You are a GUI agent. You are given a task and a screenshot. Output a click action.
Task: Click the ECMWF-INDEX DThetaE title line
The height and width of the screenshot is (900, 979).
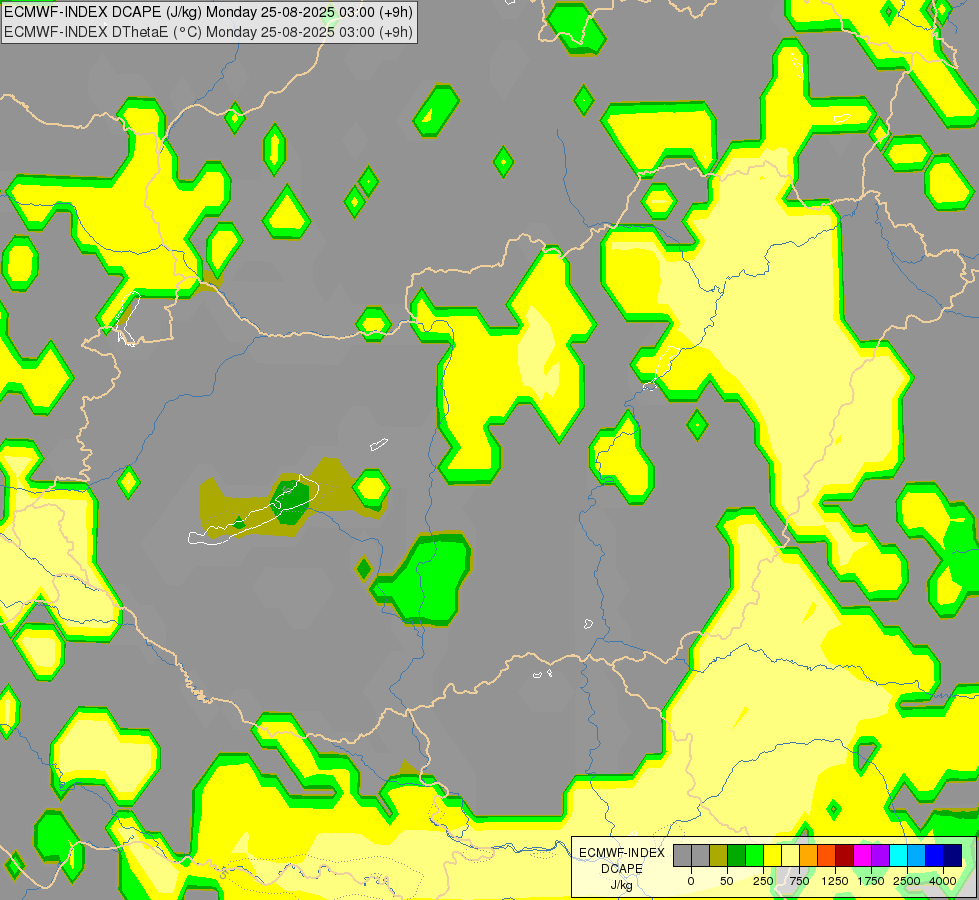[x=208, y=32]
